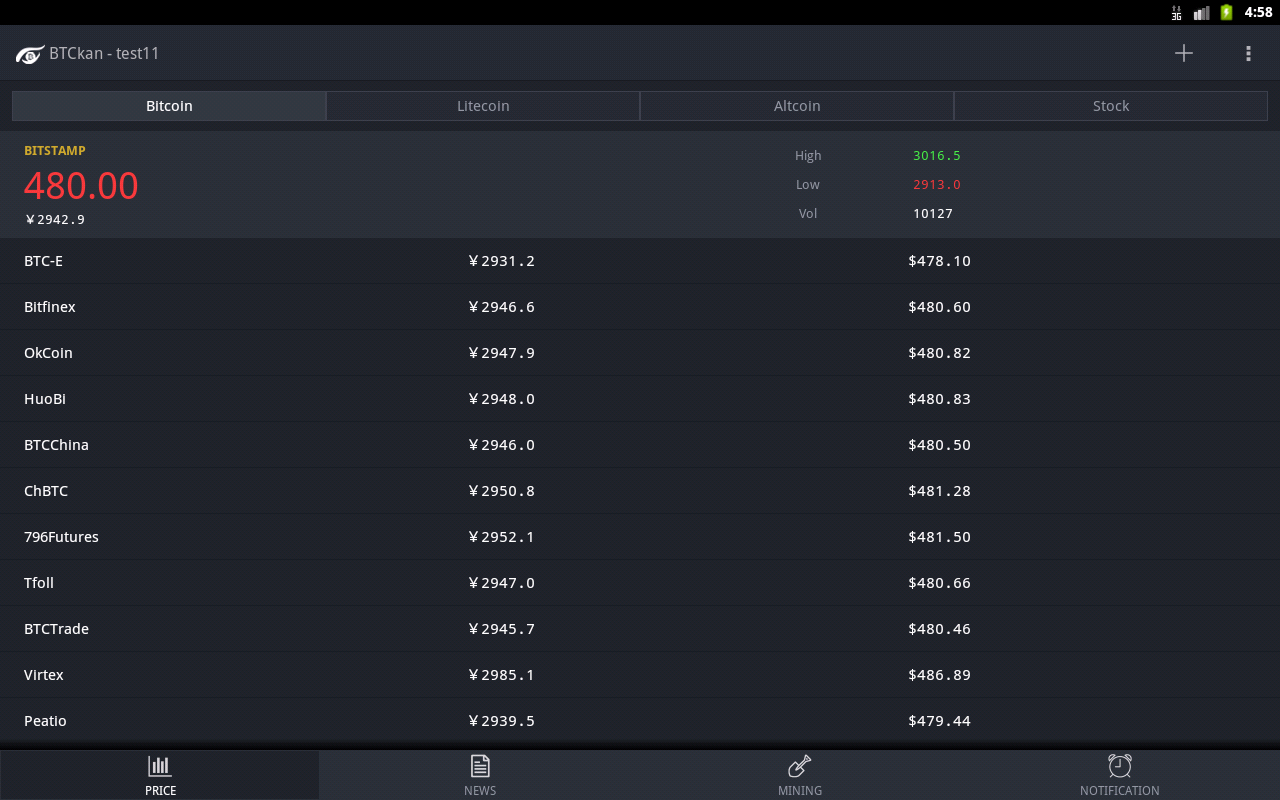The height and width of the screenshot is (800, 1280).
Task: Open the Price chart icon tab
Action: [160, 776]
